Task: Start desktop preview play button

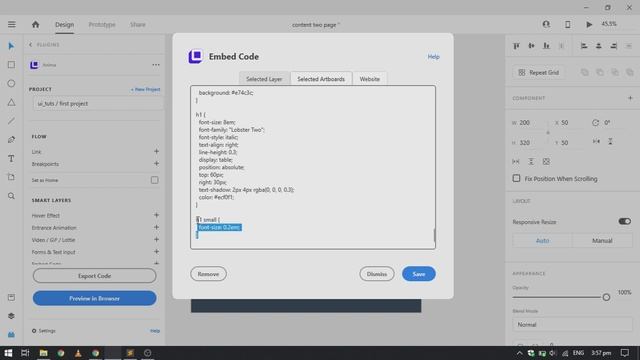Action: coord(589,24)
